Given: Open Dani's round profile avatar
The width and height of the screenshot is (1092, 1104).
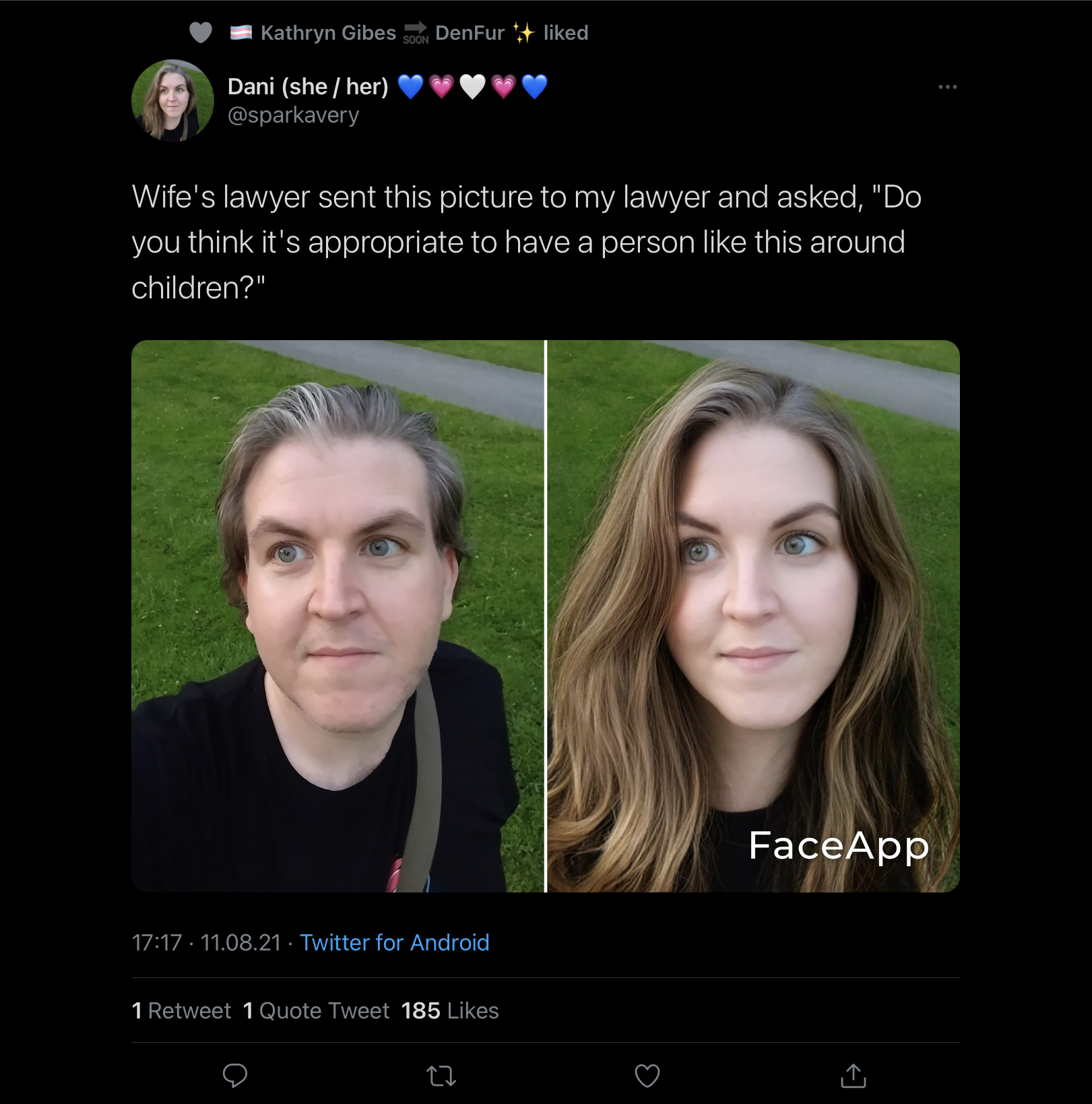Looking at the screenshot, I should coord(173,100).
